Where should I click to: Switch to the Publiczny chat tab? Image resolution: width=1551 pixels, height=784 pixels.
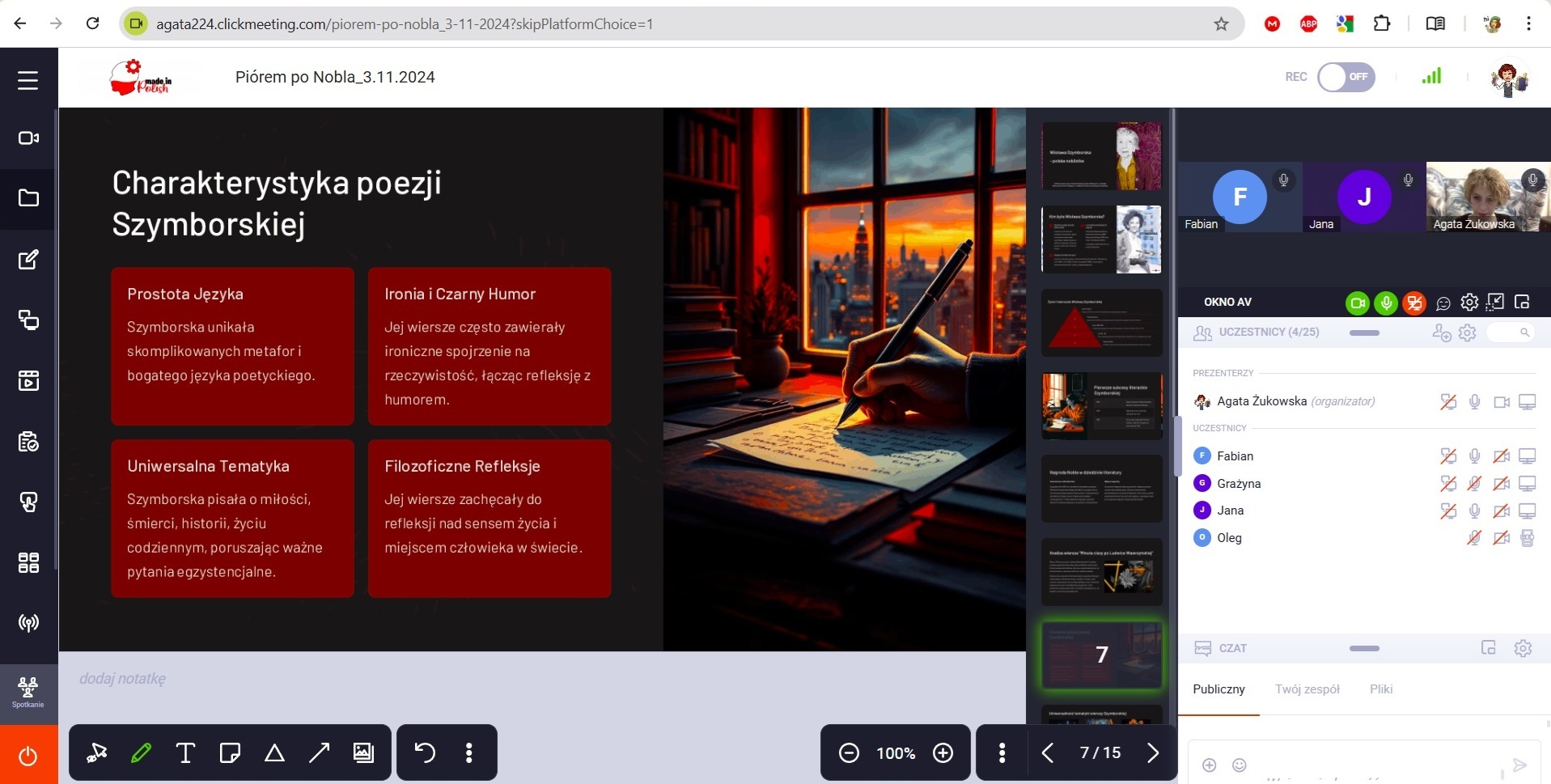[x=1218, y=689]
